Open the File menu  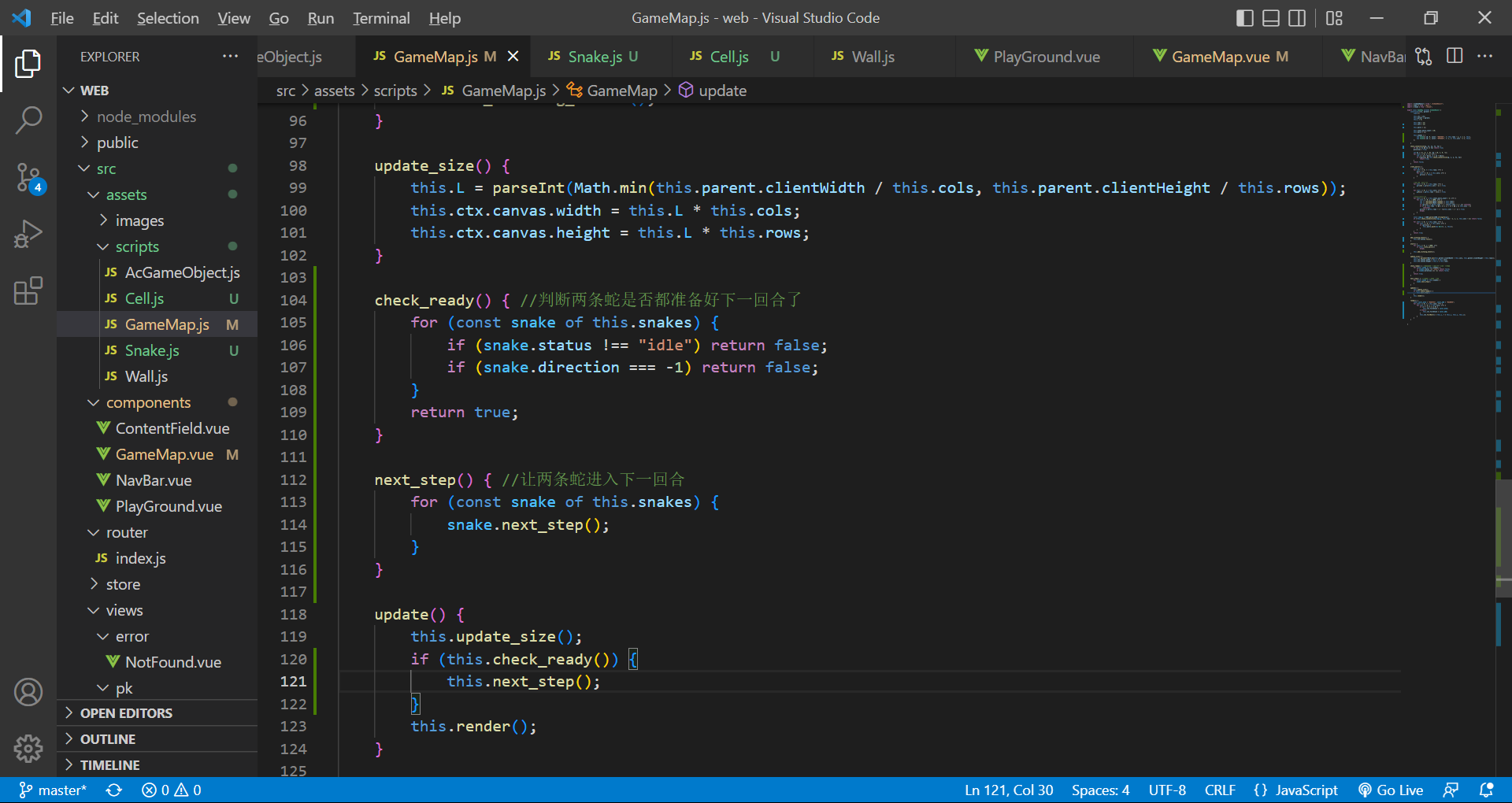tap(62, 18)
